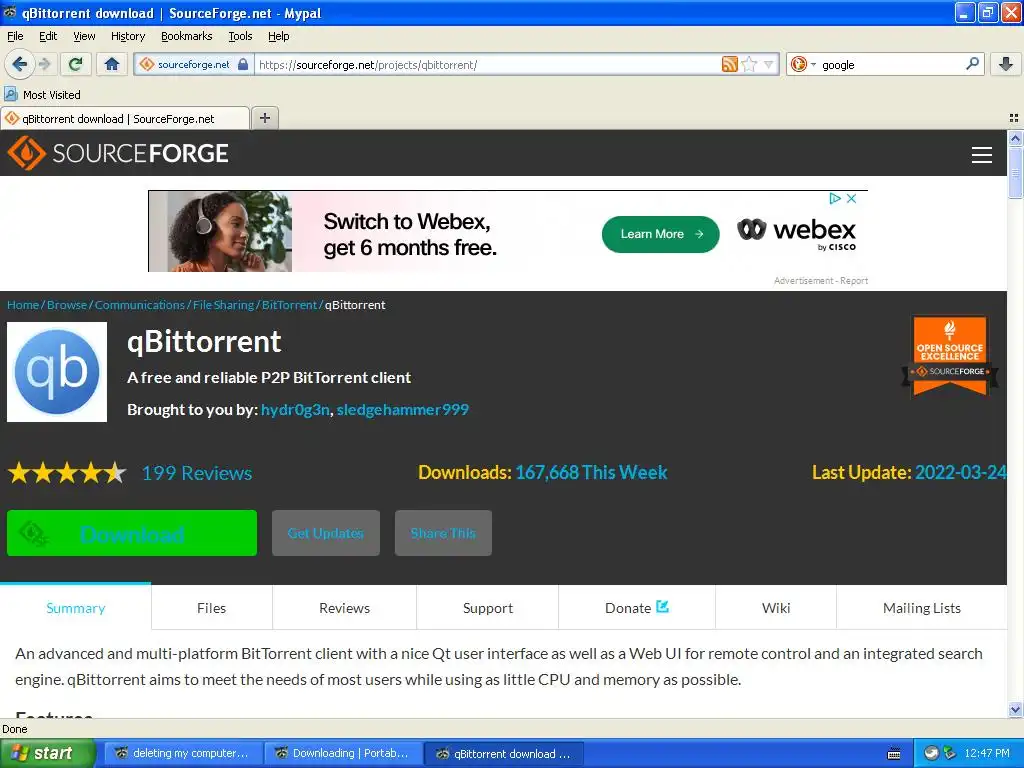Screen dimensions: 1024x768
Task: Click the star rating icons
Action: tap(67, 472)
